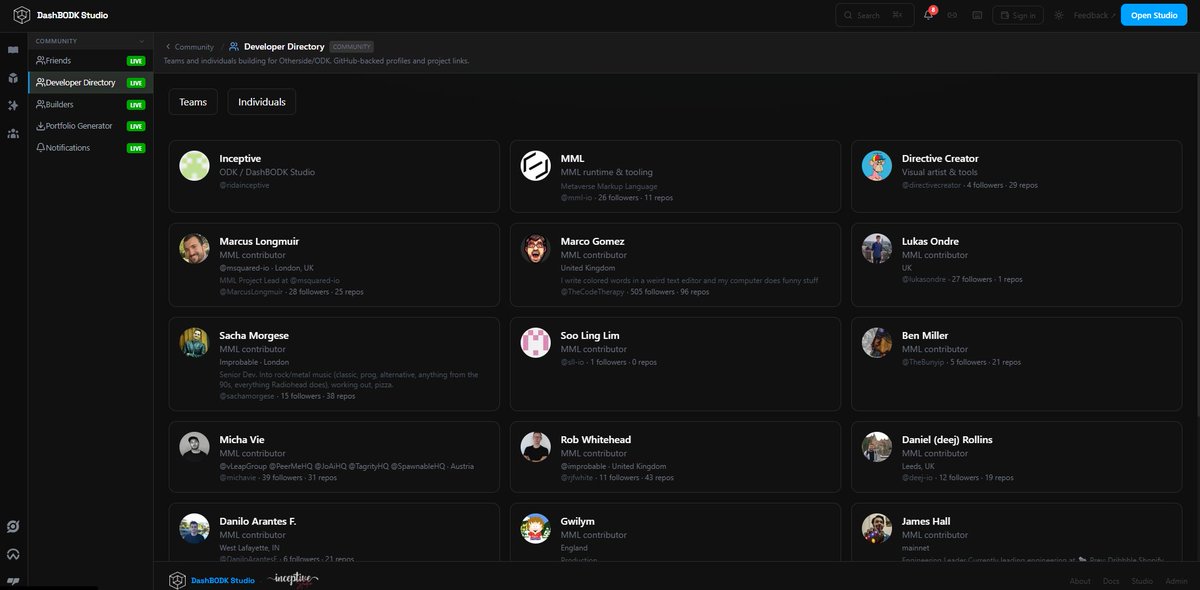The image size is (1200, 590).
Task: Open the cube icon in left rail
Action: (x=13, y=77)
